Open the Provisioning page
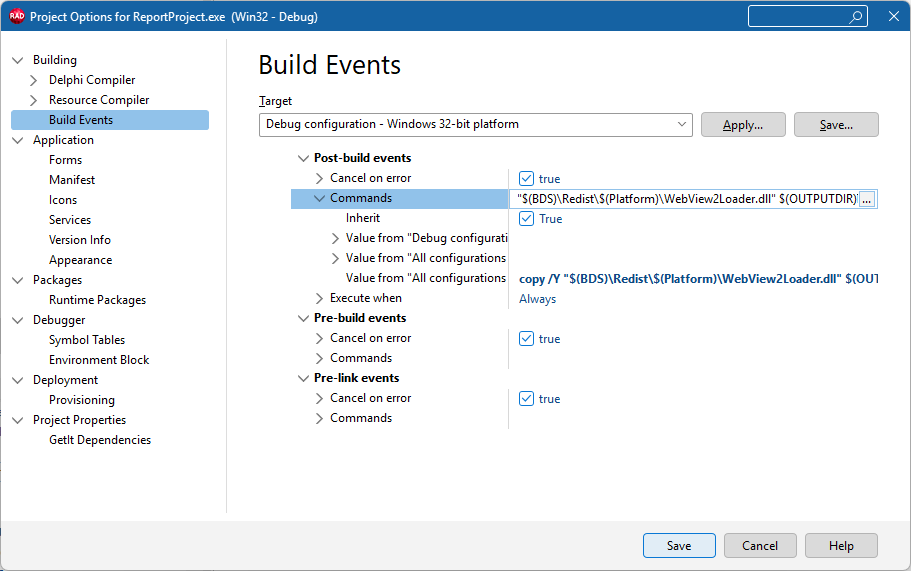 (81, 400)
